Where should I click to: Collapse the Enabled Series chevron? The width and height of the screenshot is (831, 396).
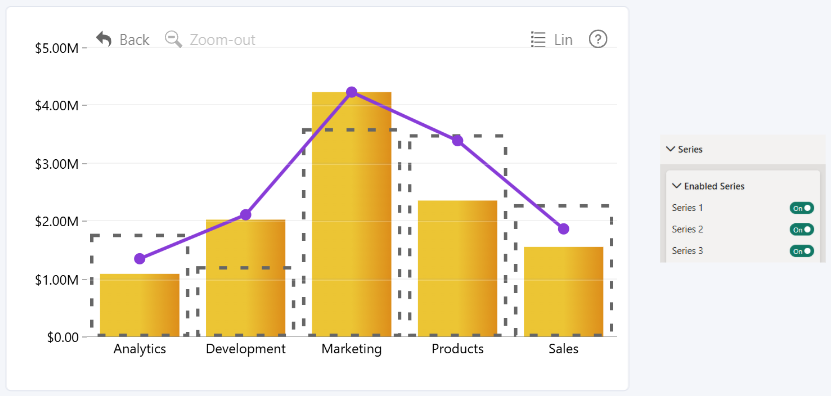point(676,186)
